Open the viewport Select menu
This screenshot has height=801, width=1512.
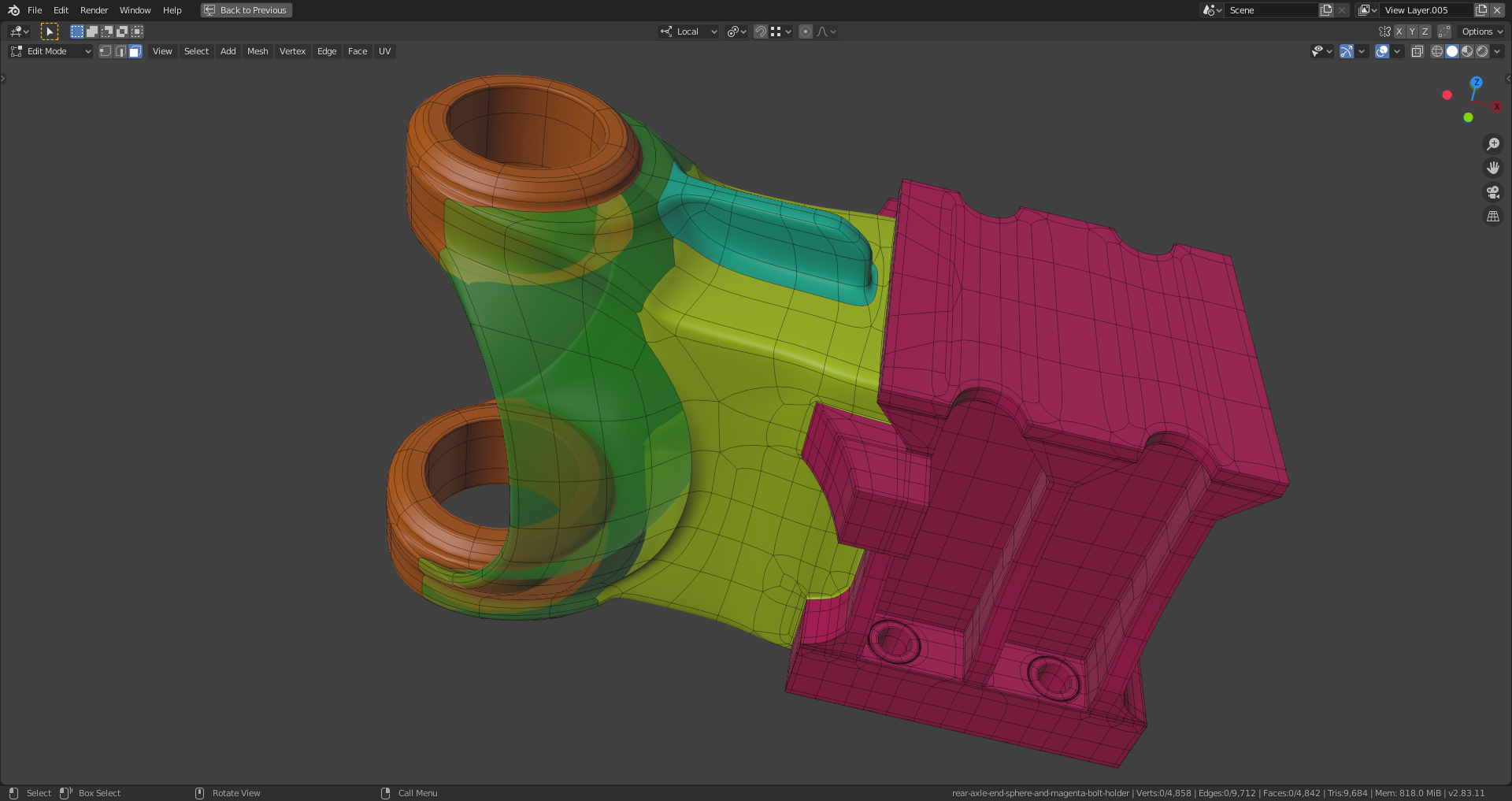(197, 51)
